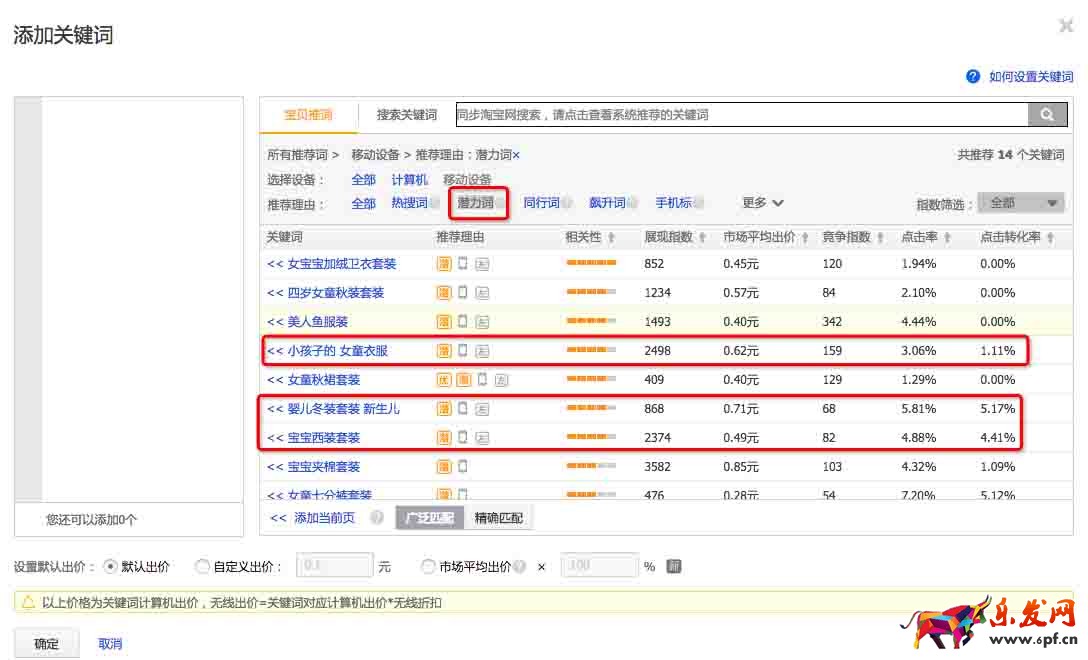Select the 默认出价 radio button
1088x660 pixels.
coord(110,566)
